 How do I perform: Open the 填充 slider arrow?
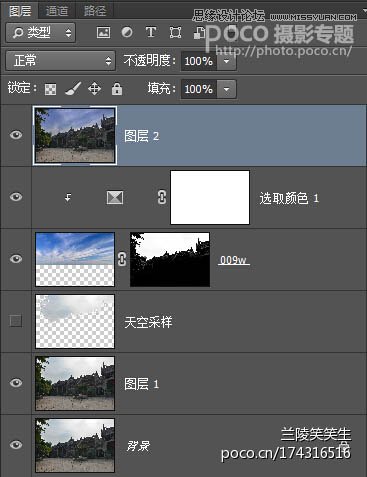coord(227,89)
